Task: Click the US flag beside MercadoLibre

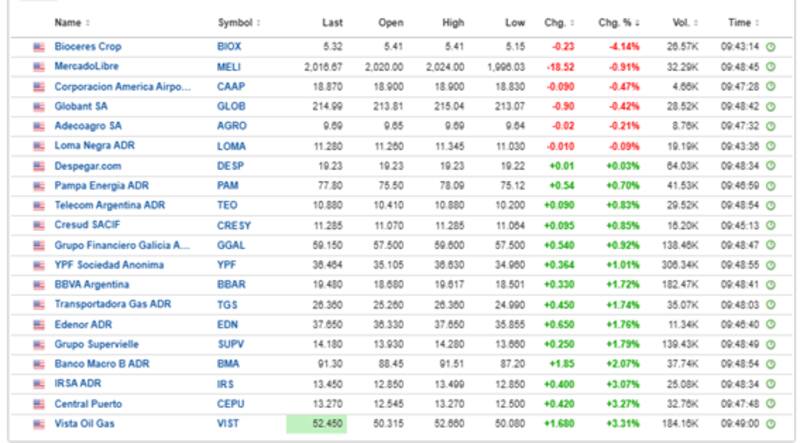Action: point(39,67)
